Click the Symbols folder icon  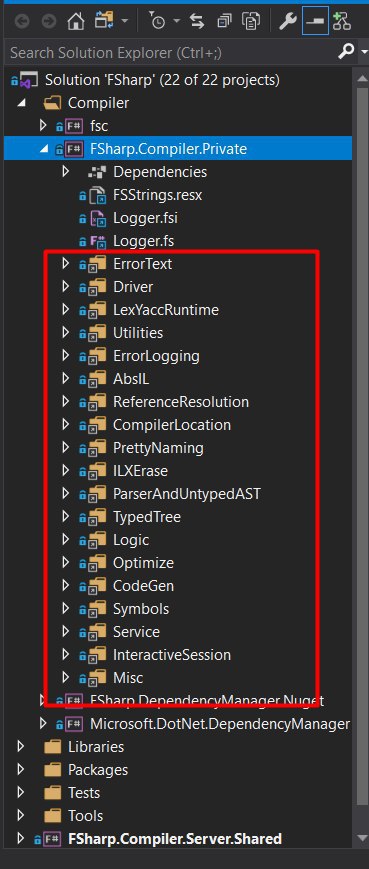tap(97, 609)
